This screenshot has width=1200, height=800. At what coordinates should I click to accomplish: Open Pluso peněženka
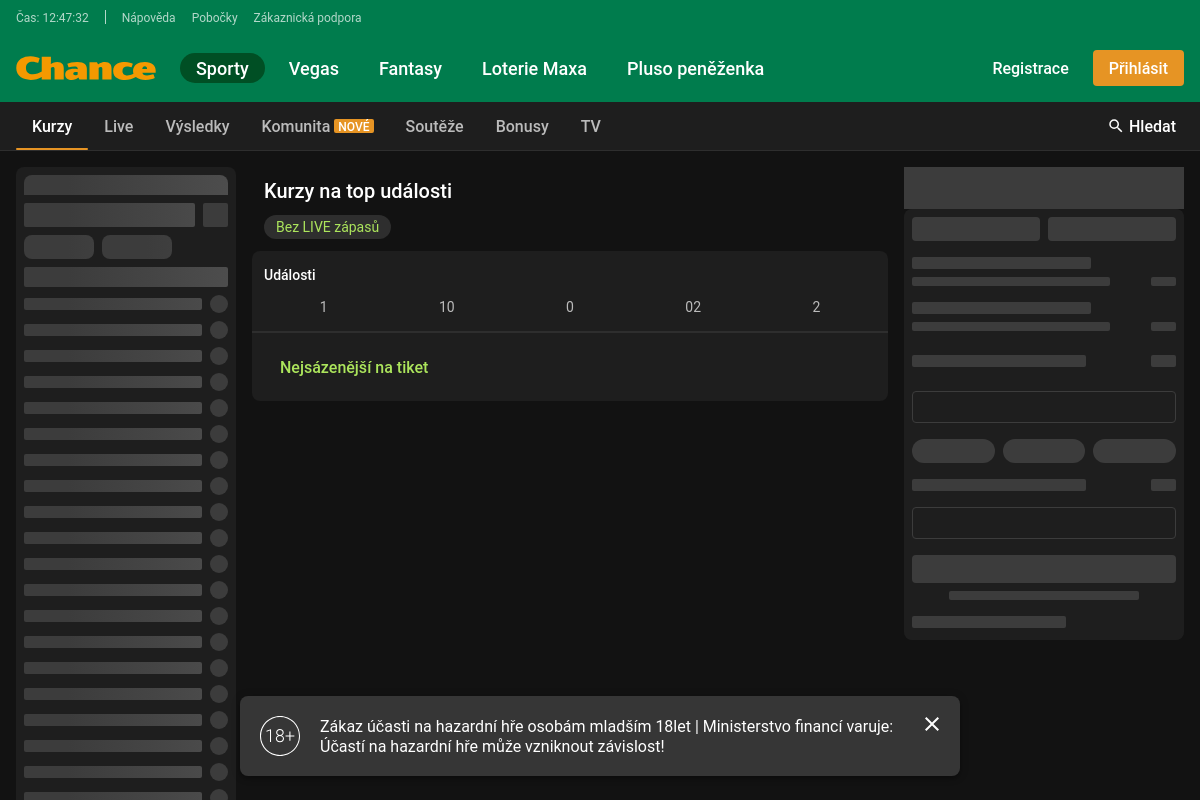coord(695,69)
